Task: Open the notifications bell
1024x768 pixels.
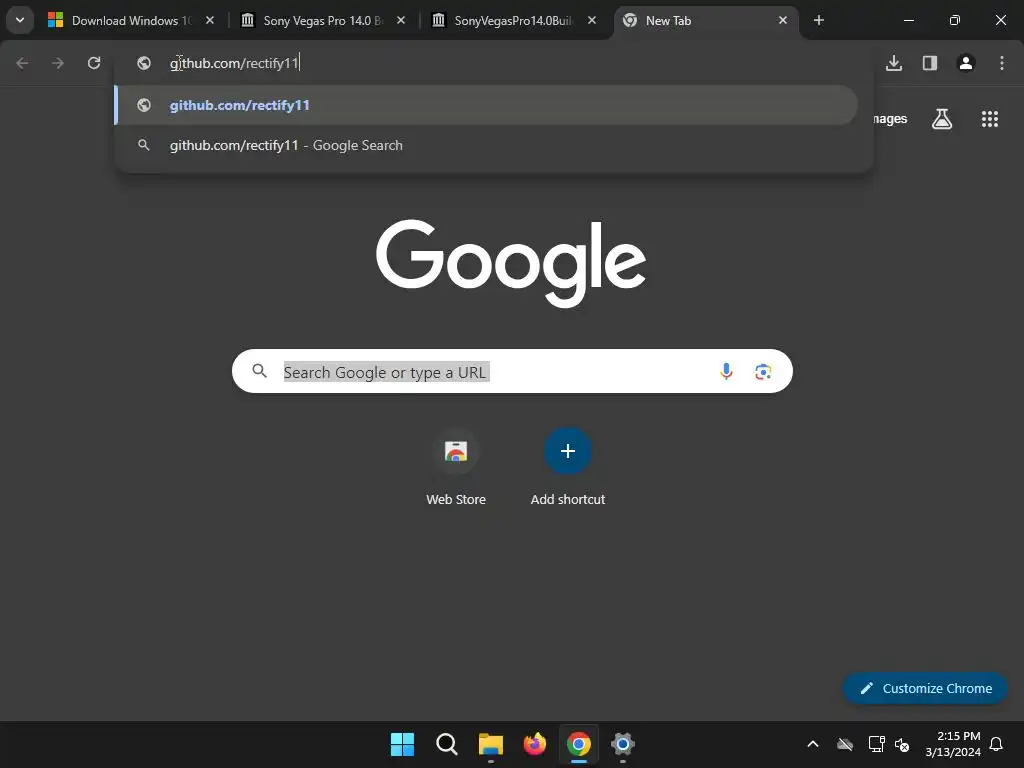Action: pyautogui.click(x=997, y=744)
